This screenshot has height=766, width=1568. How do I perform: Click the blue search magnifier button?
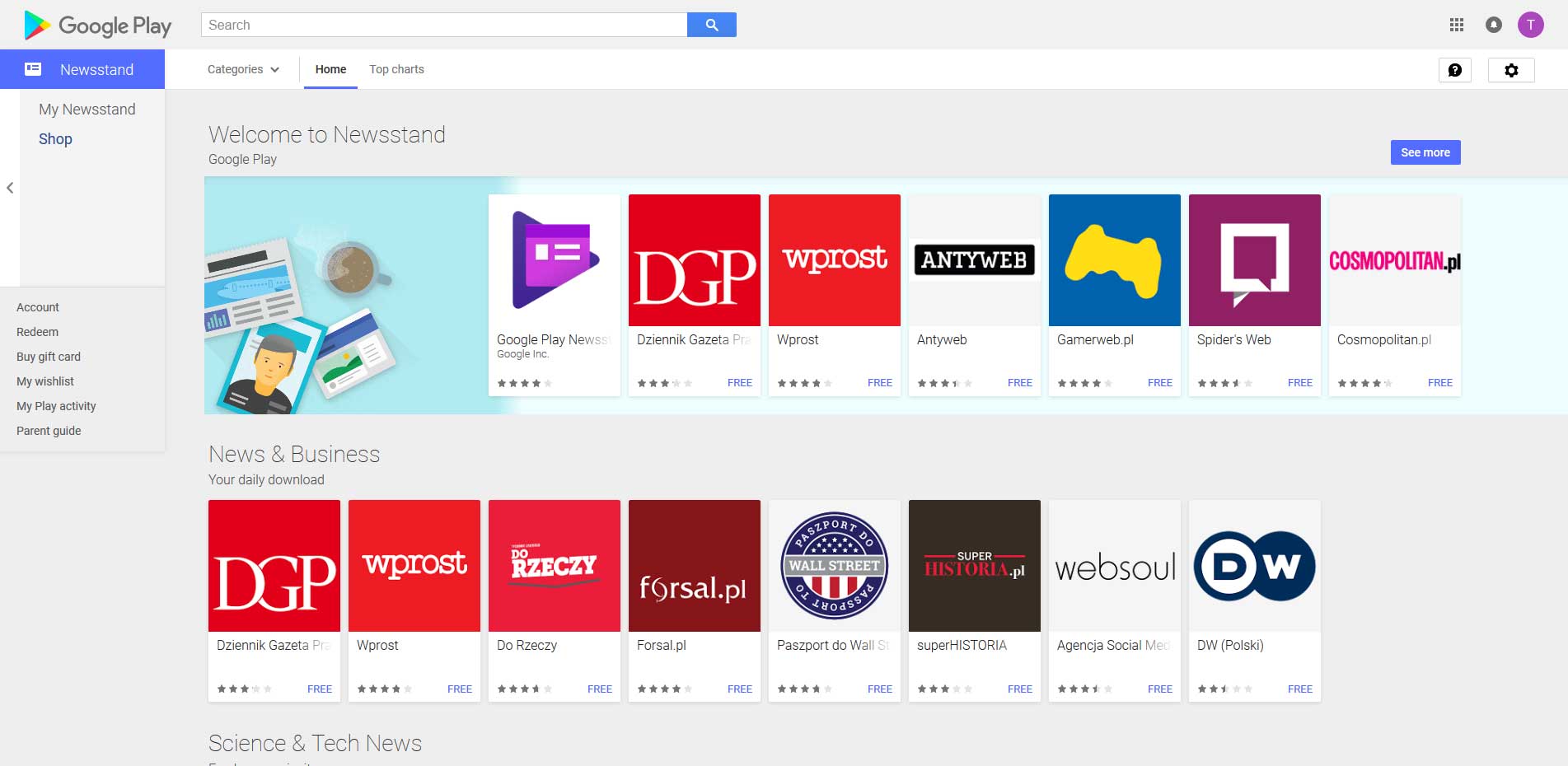tap(712, 25)
